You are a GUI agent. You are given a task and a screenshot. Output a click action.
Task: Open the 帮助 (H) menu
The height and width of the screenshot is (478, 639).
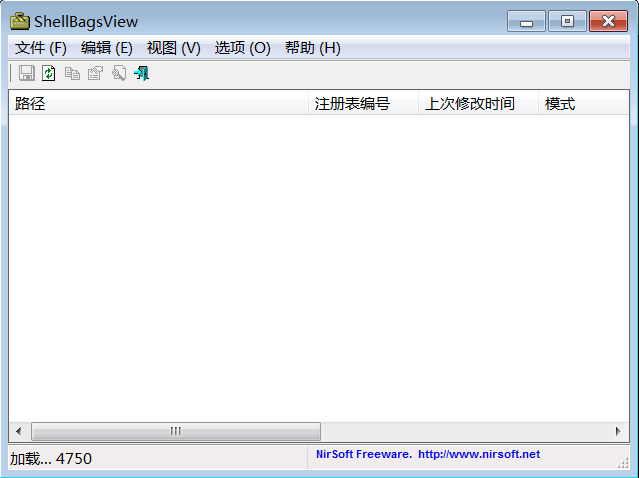(x=313, y=48)
